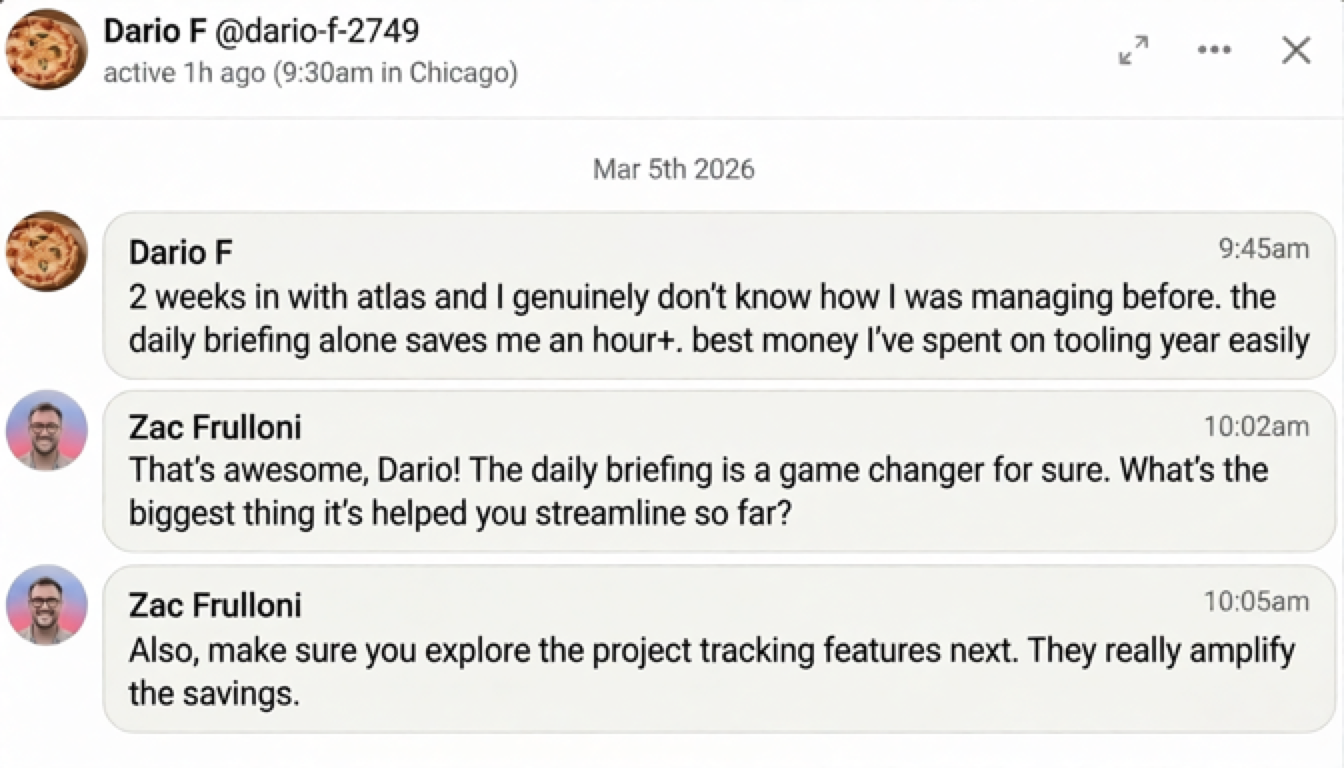Viewport: 1344px width, 768px height.
Task: Select the close conversation X icon
Action: pyautogui.click(x=1295, y=49)
